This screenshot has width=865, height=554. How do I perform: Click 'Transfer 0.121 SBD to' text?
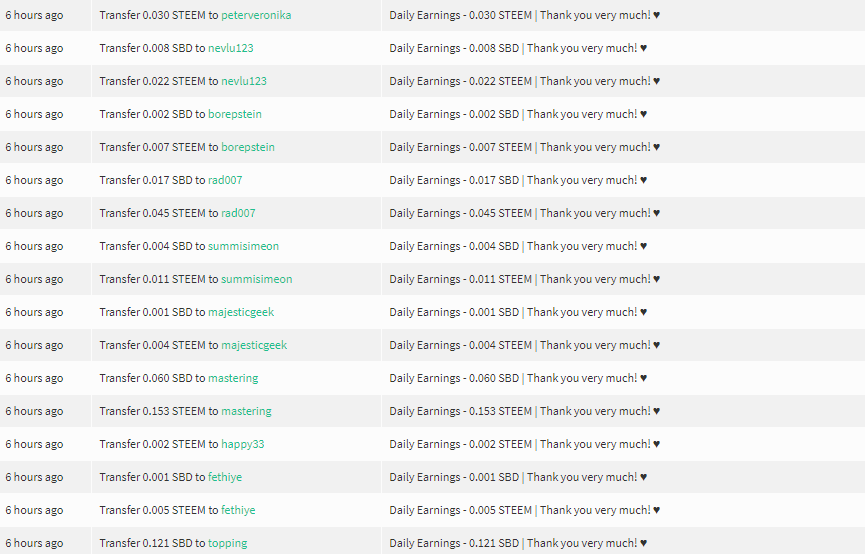tap(152, 544)
